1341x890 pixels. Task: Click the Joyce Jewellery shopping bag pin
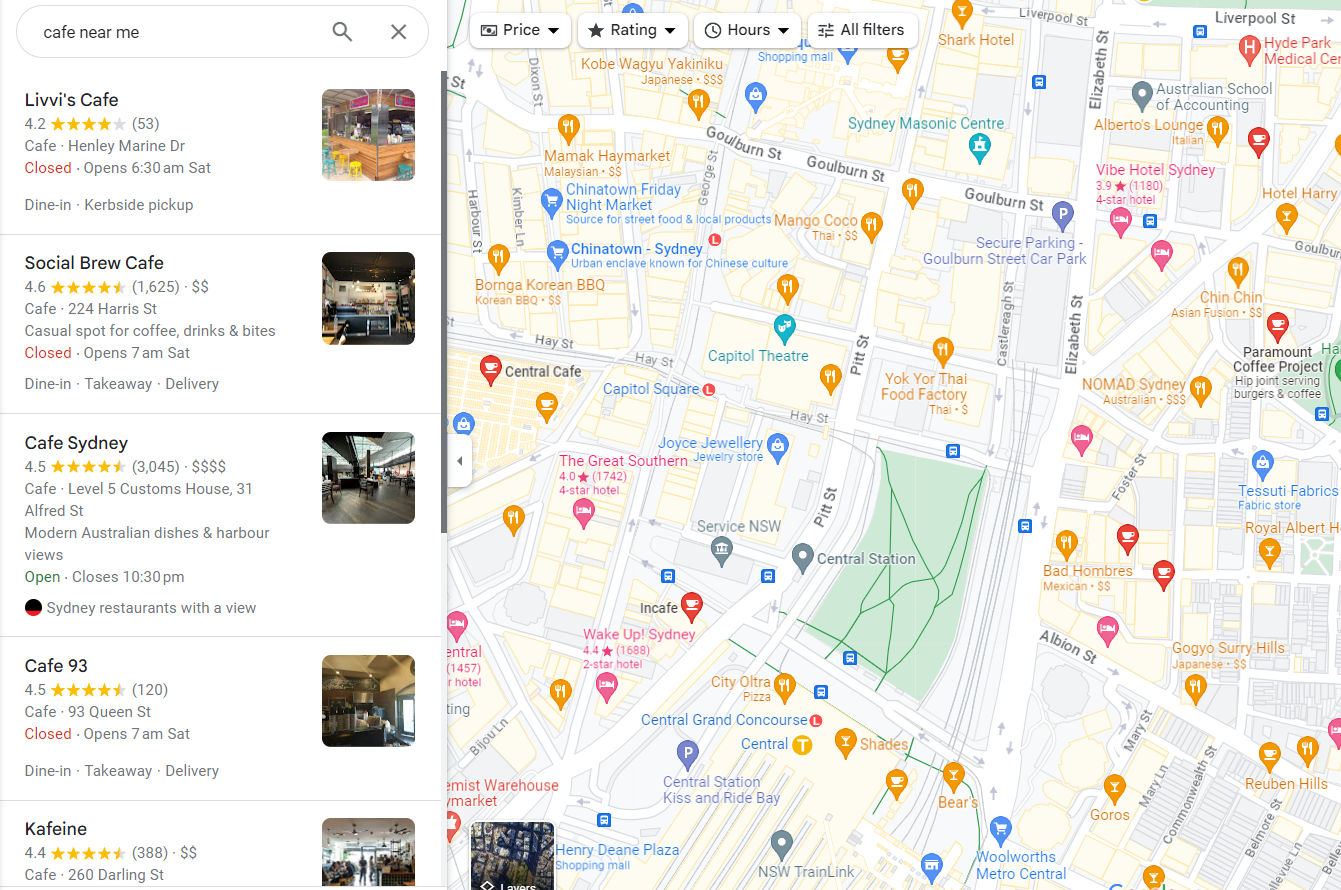click(x=778, y=443)
